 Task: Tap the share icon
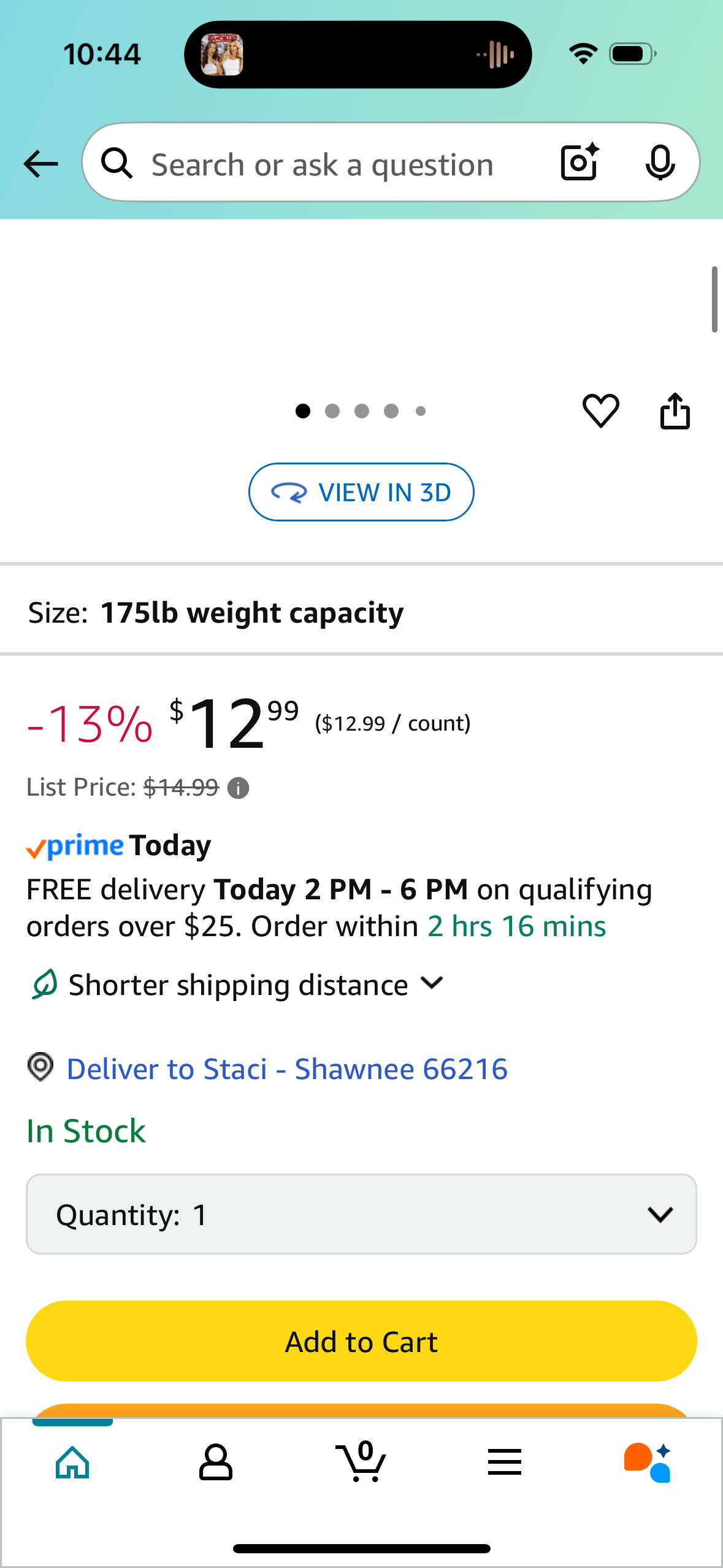click(675, 410)
